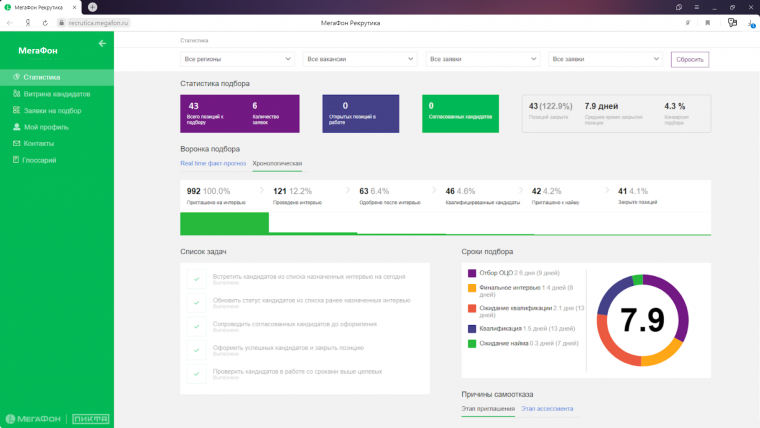This screenshot has height=428, width=760.
Task: Click the Контакты envelope icon
Action: pyautogui.click(x=17, y=143)
